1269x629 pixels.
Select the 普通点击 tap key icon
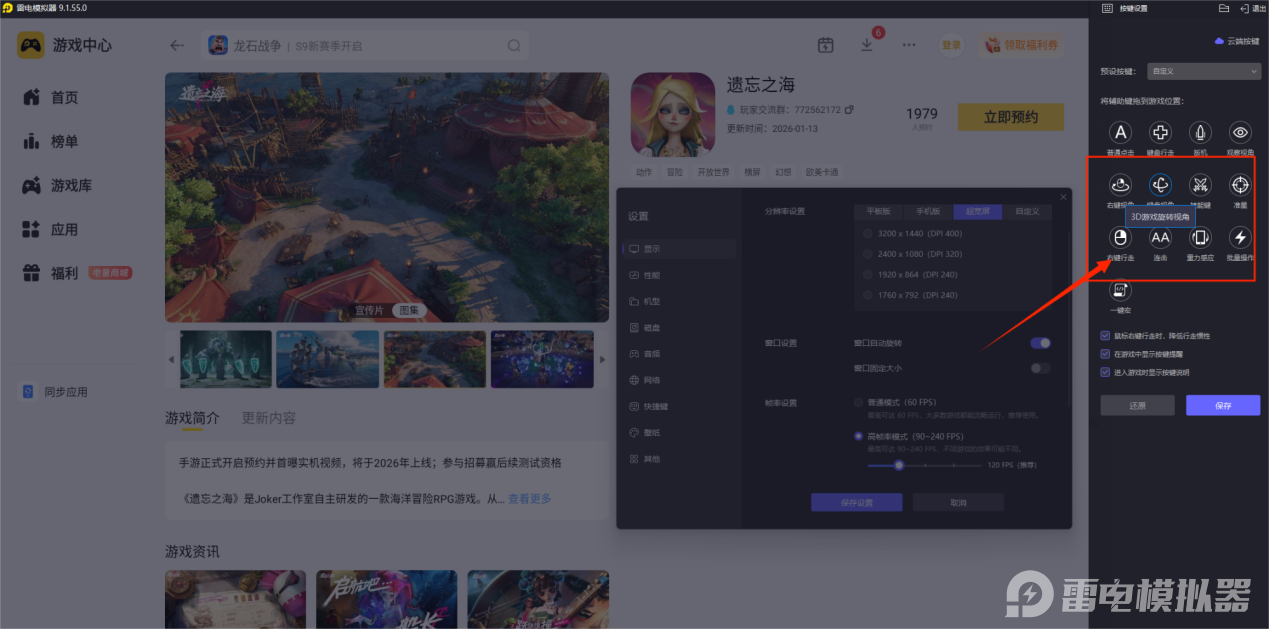pyautogui.click(x=1121, y=132)
